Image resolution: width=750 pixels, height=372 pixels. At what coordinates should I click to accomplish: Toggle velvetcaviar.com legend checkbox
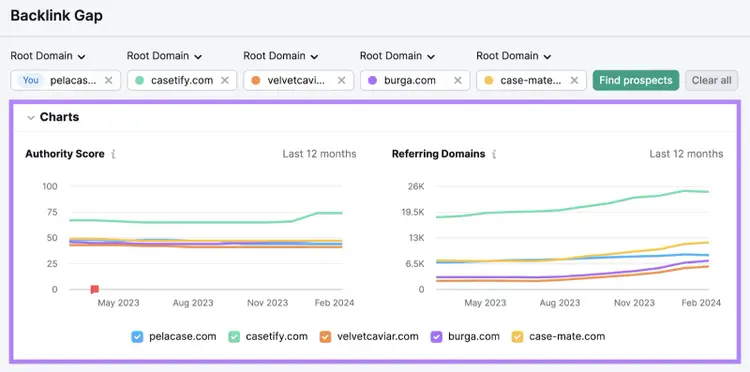point(325,337)
